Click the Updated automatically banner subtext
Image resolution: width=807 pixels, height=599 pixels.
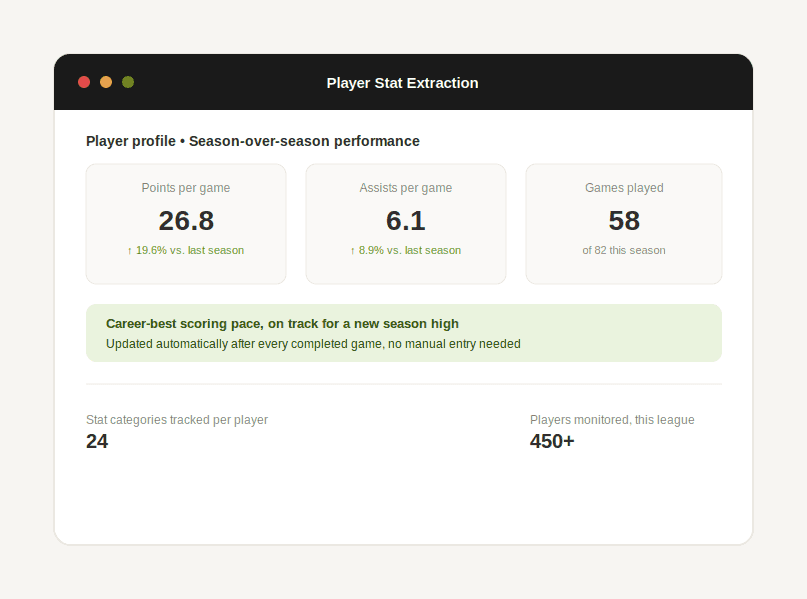pyautogui.click(x=313, y=344)
